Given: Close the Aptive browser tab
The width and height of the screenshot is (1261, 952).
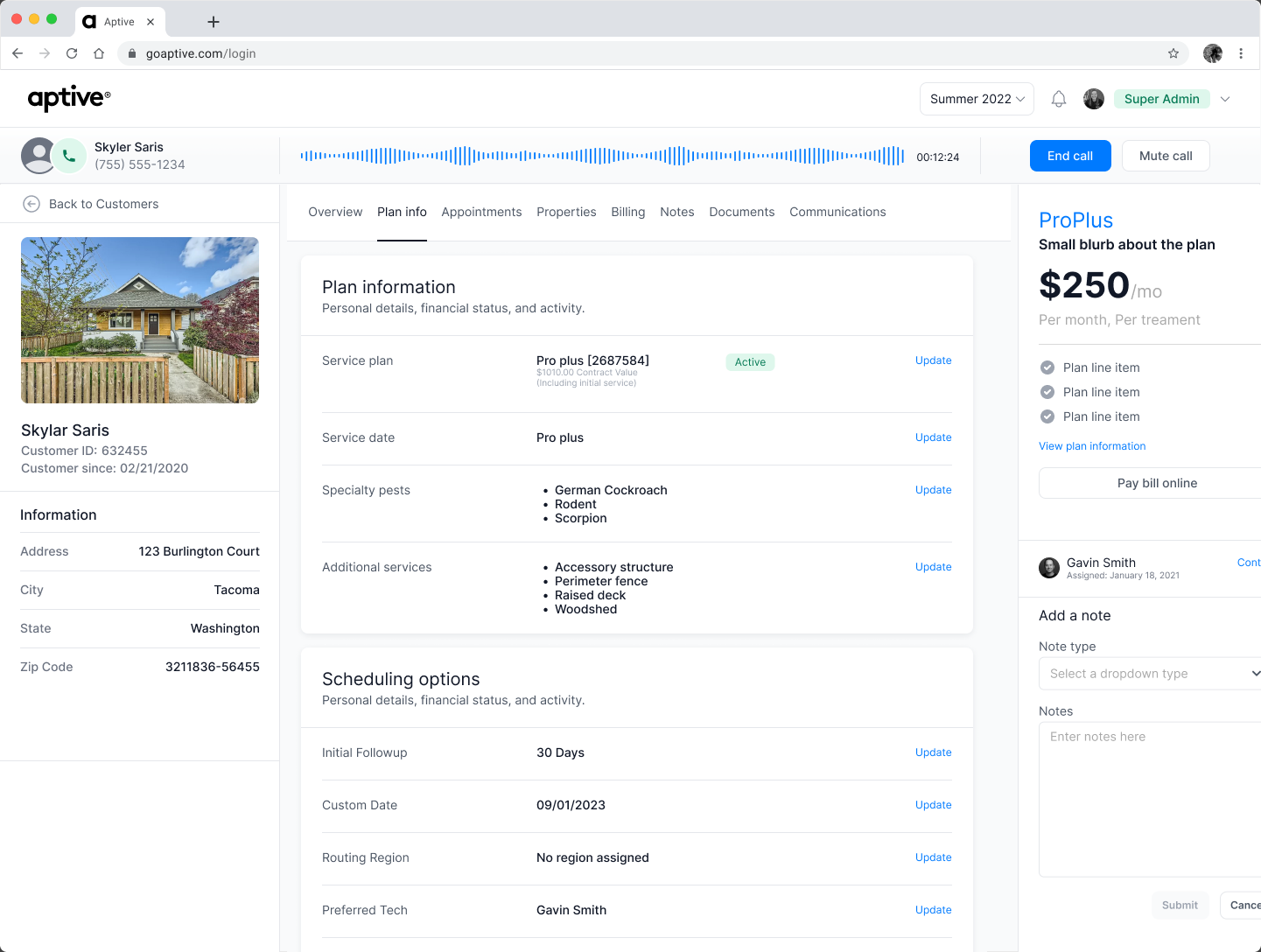Looking at the screenshot, I should coord(151,22).
